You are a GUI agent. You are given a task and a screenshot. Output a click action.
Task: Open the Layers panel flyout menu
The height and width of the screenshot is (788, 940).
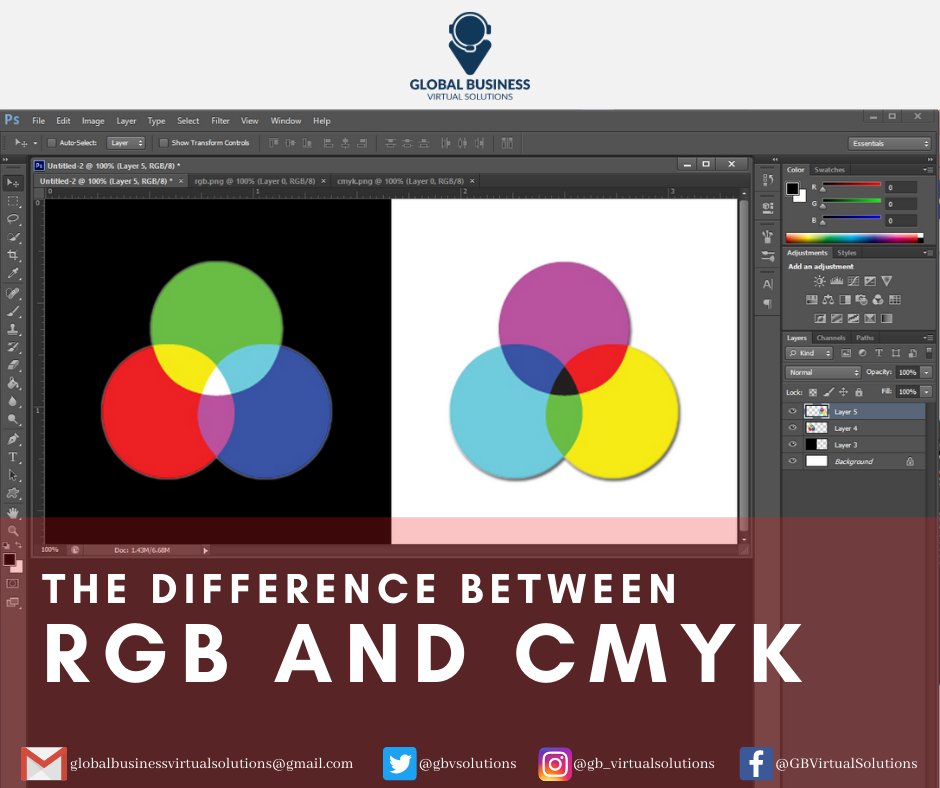click(x=928, y=338)
